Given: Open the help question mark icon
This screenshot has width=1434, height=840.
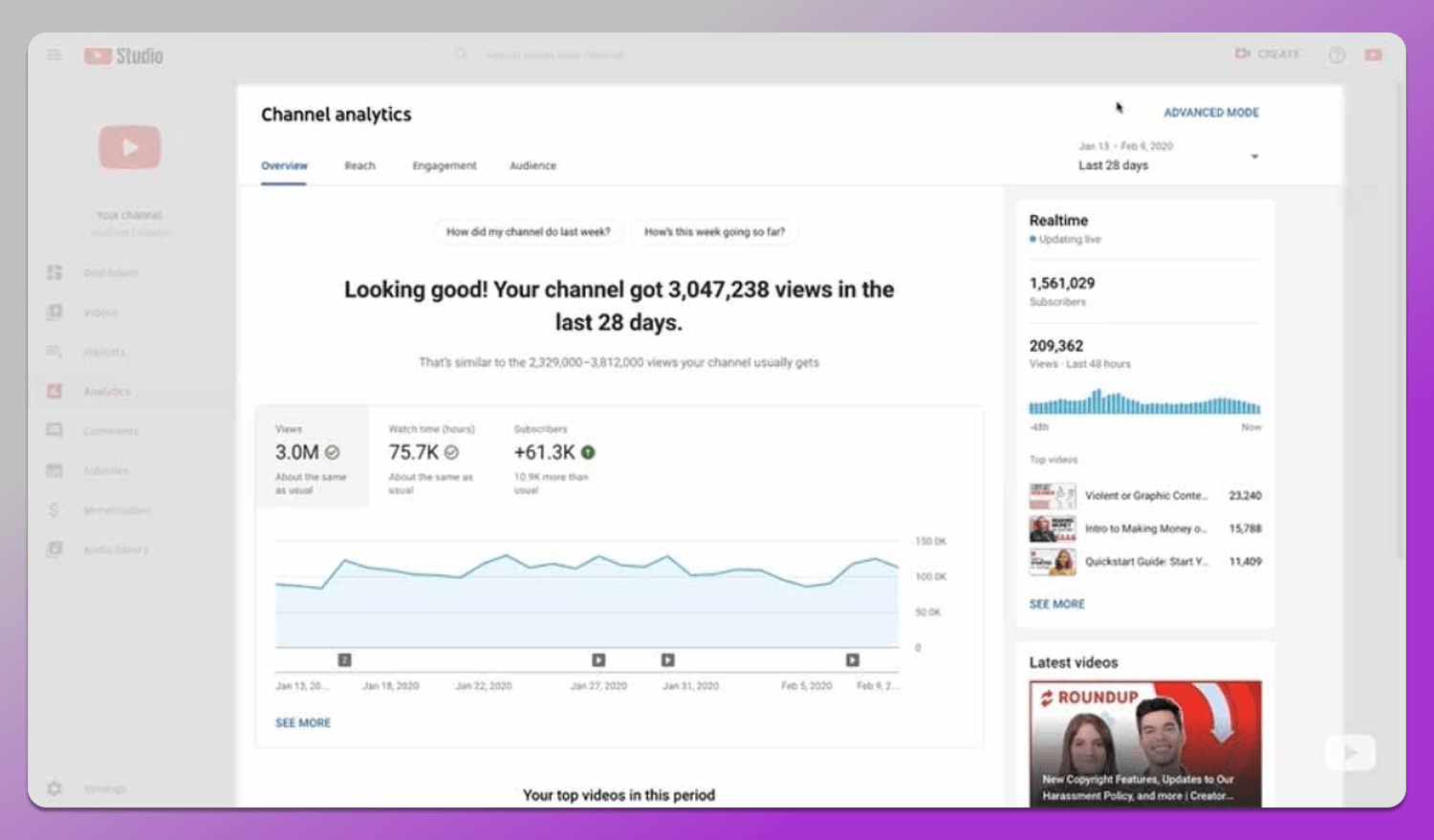Looking at the screenshot, I should pos(1336,54).
